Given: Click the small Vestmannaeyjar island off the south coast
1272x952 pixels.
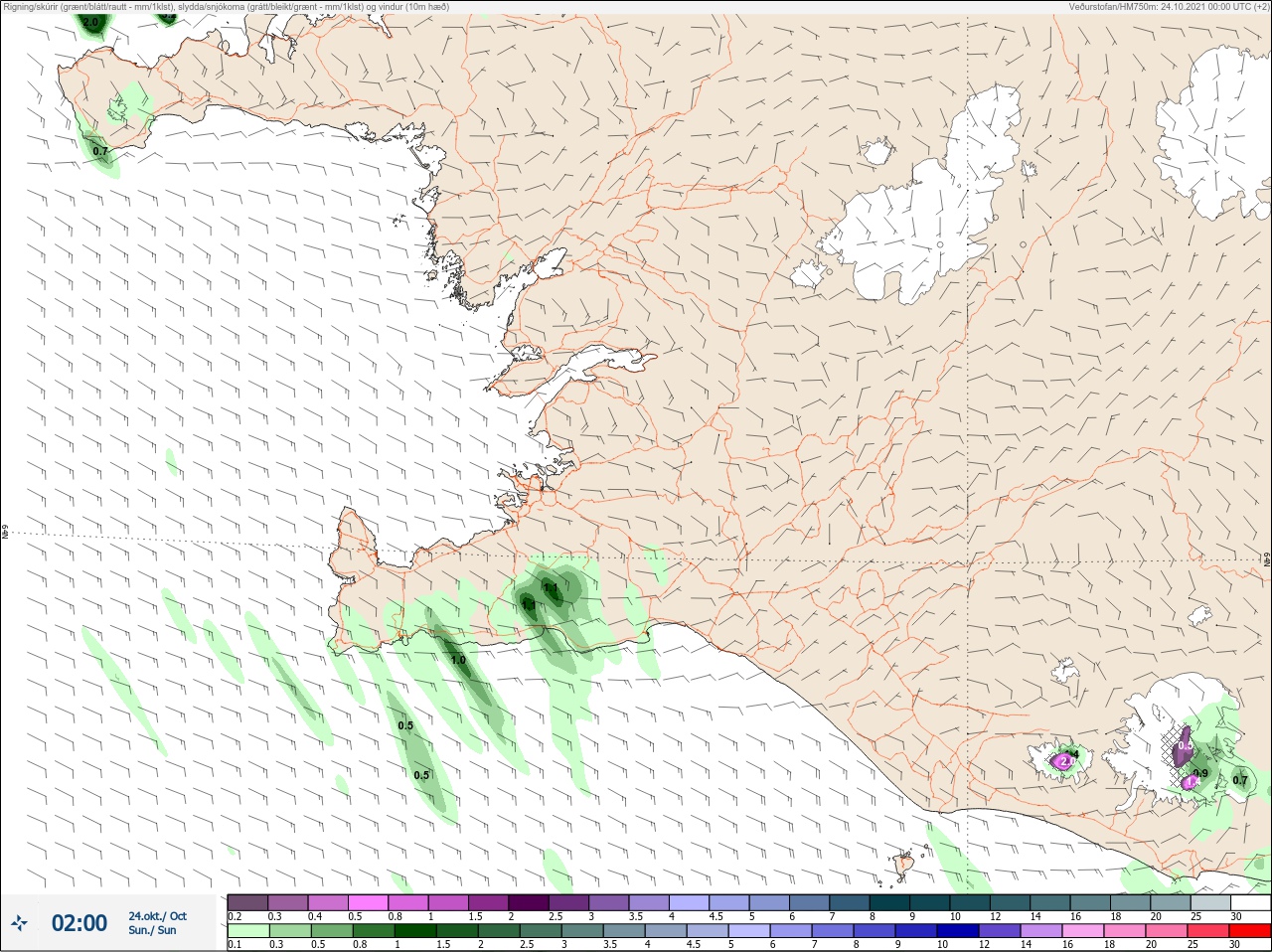Looking at the screenshot, I should pyautogui.click(x=904, y=864).
